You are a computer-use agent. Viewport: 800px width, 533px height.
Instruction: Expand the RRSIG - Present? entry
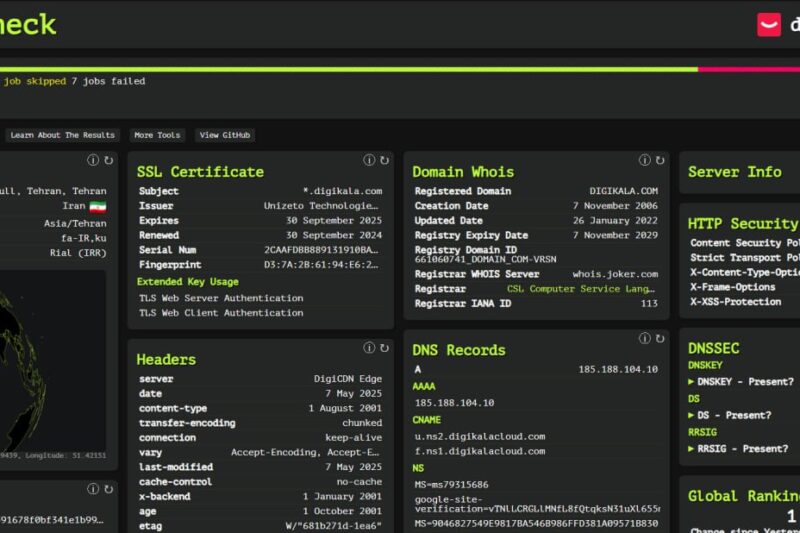738,449
